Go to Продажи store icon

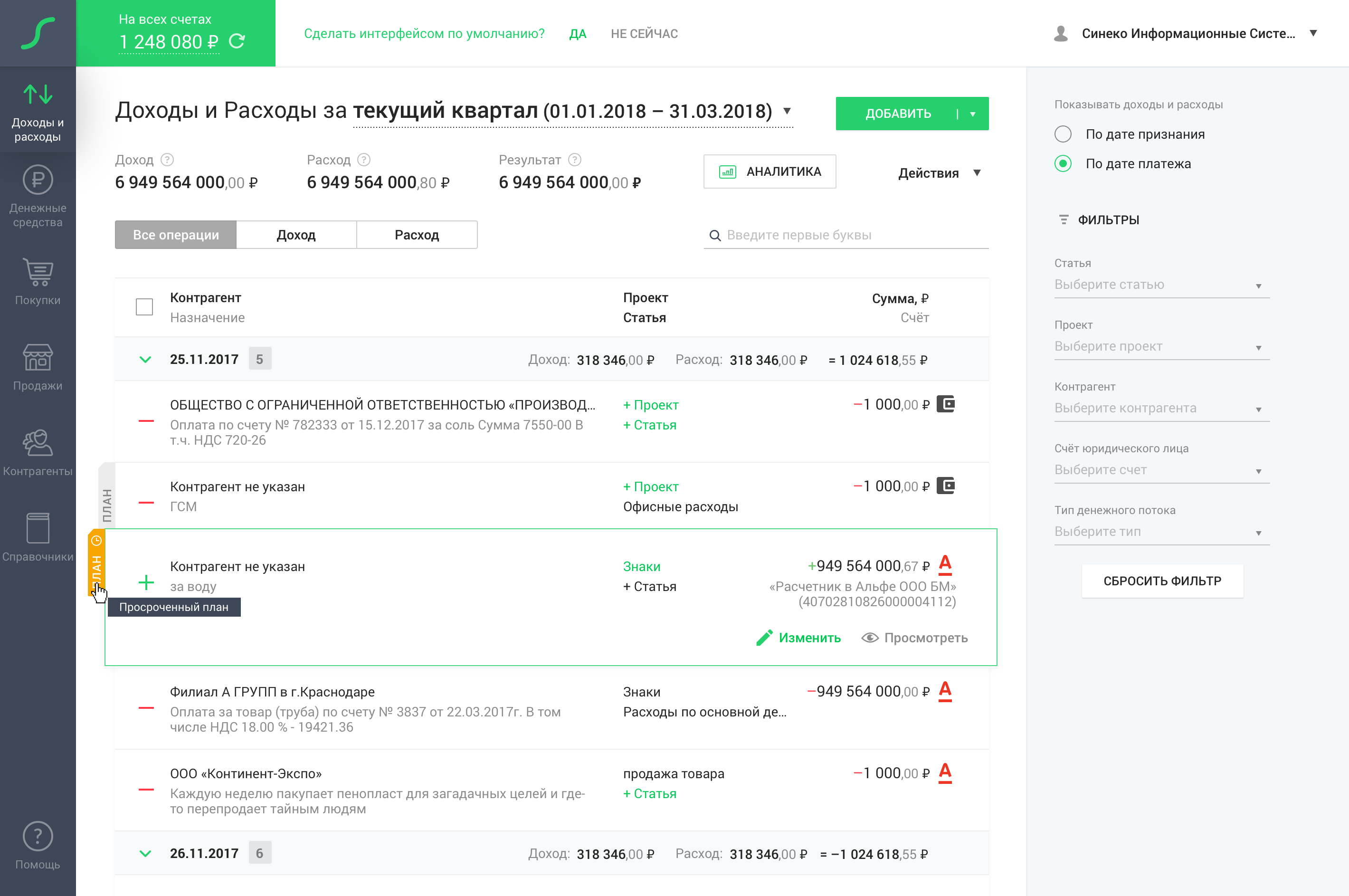(38, 358)
